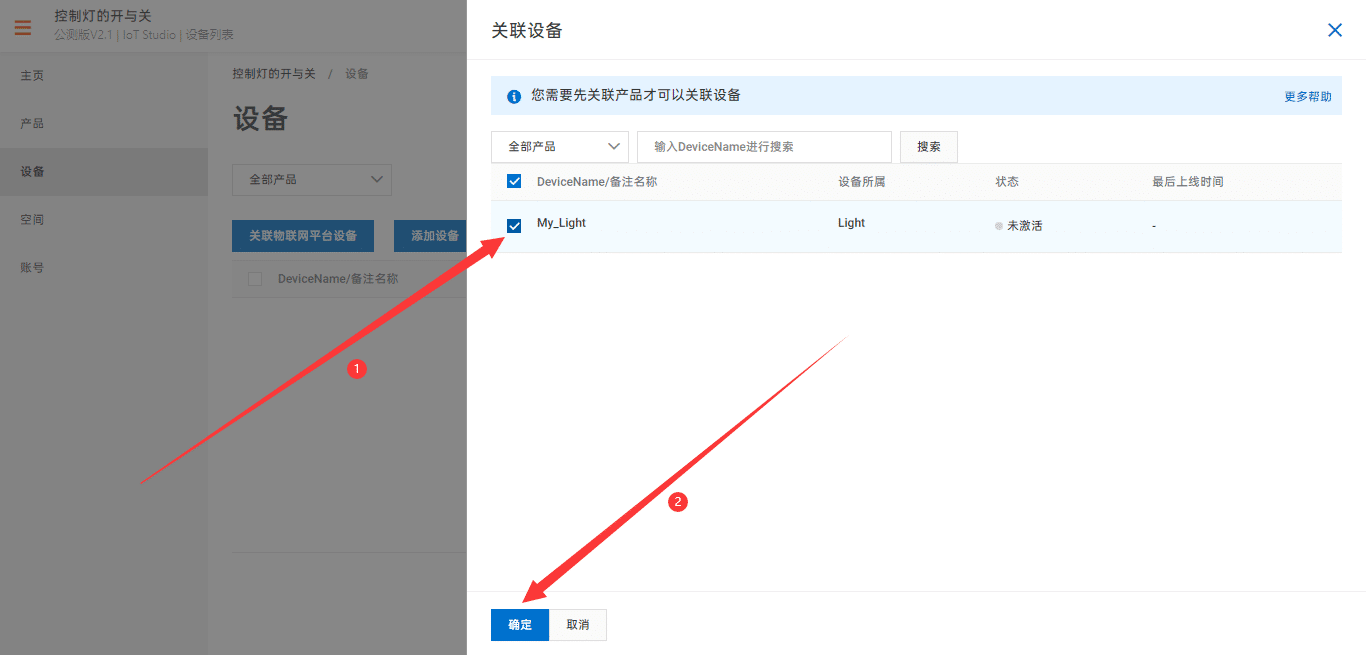Click the chevron on the dialog's 全部产品 selector
The height and width of the screenshot is (655, 1366).
pyautogui.click(x=614, y=146)
